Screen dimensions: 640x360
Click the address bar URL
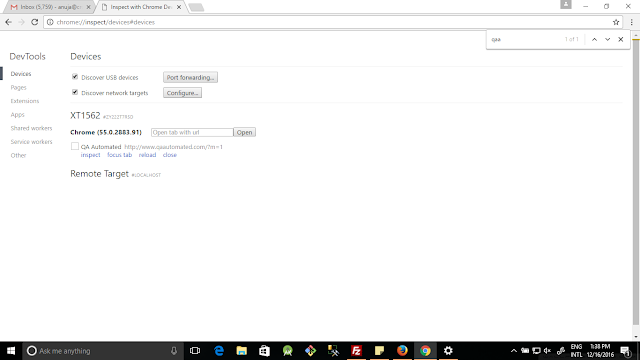pos(106,22)
